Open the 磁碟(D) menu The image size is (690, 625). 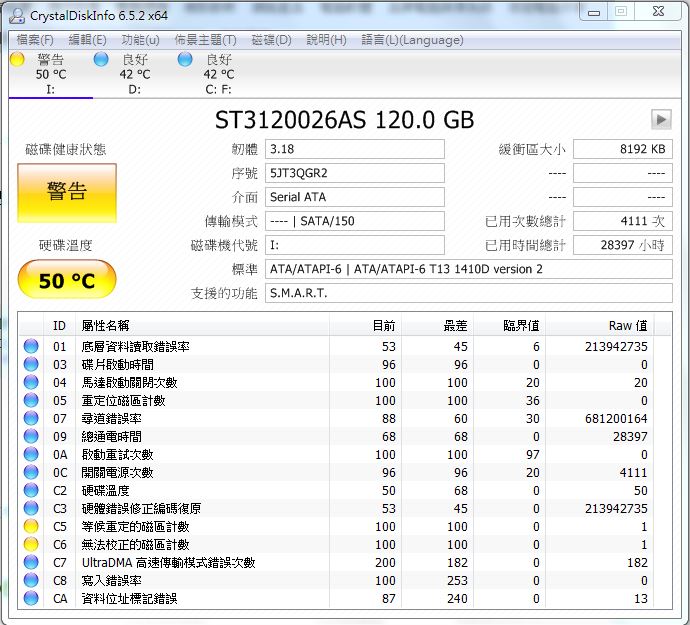[x=271, y=40]
